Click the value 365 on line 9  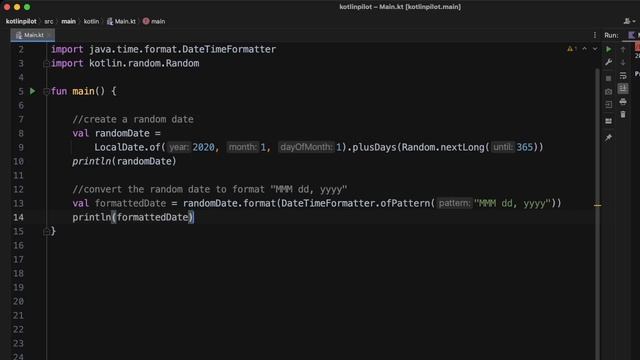pyautogui.click(x=525, y=147)
